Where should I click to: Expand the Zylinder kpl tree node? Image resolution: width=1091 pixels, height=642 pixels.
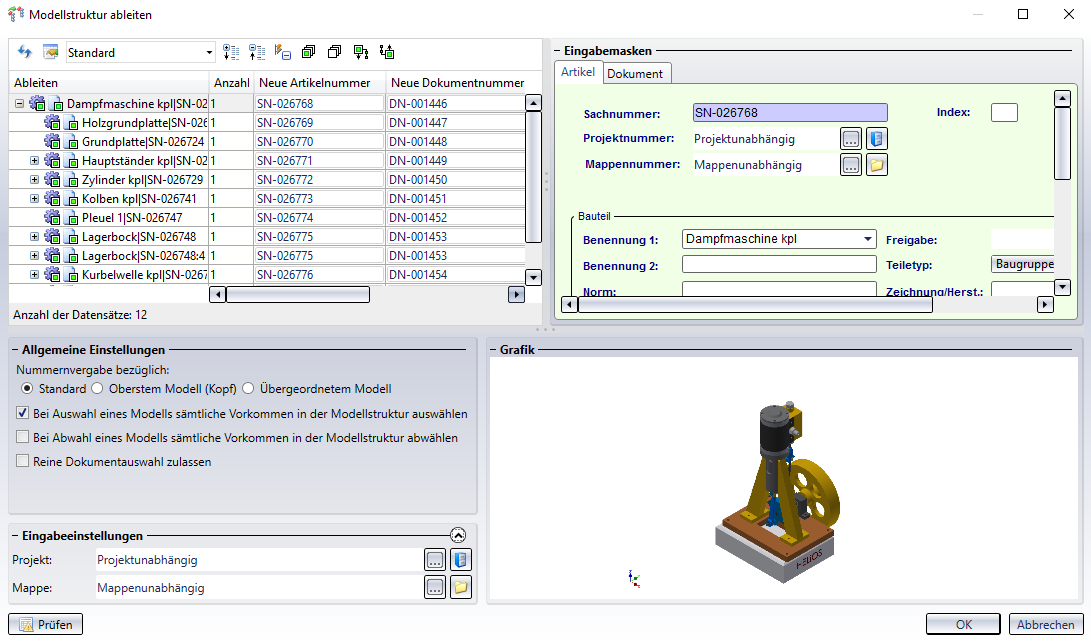(x=35, y=180)
